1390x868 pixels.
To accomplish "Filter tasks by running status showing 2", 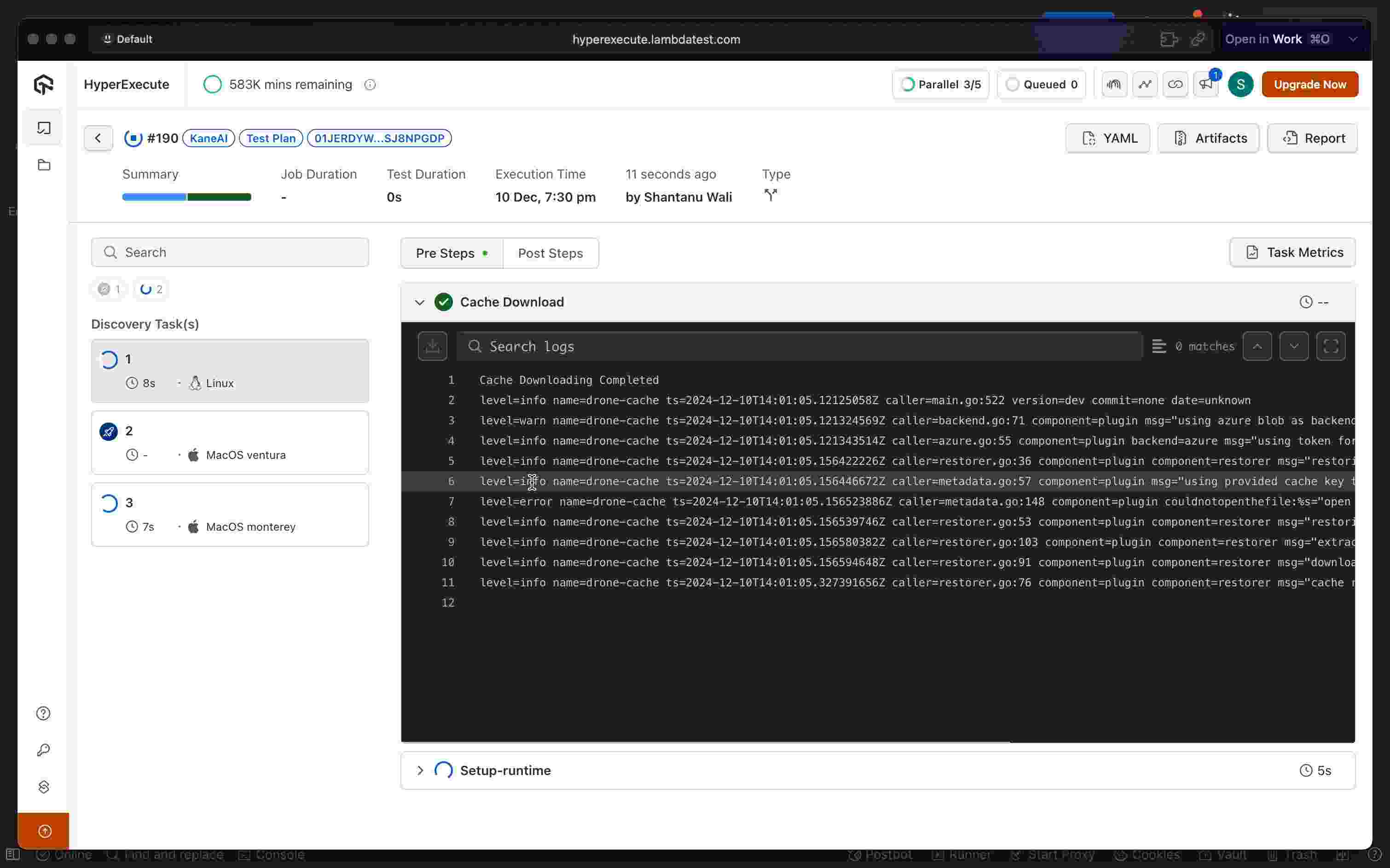I will coord(151,289).
